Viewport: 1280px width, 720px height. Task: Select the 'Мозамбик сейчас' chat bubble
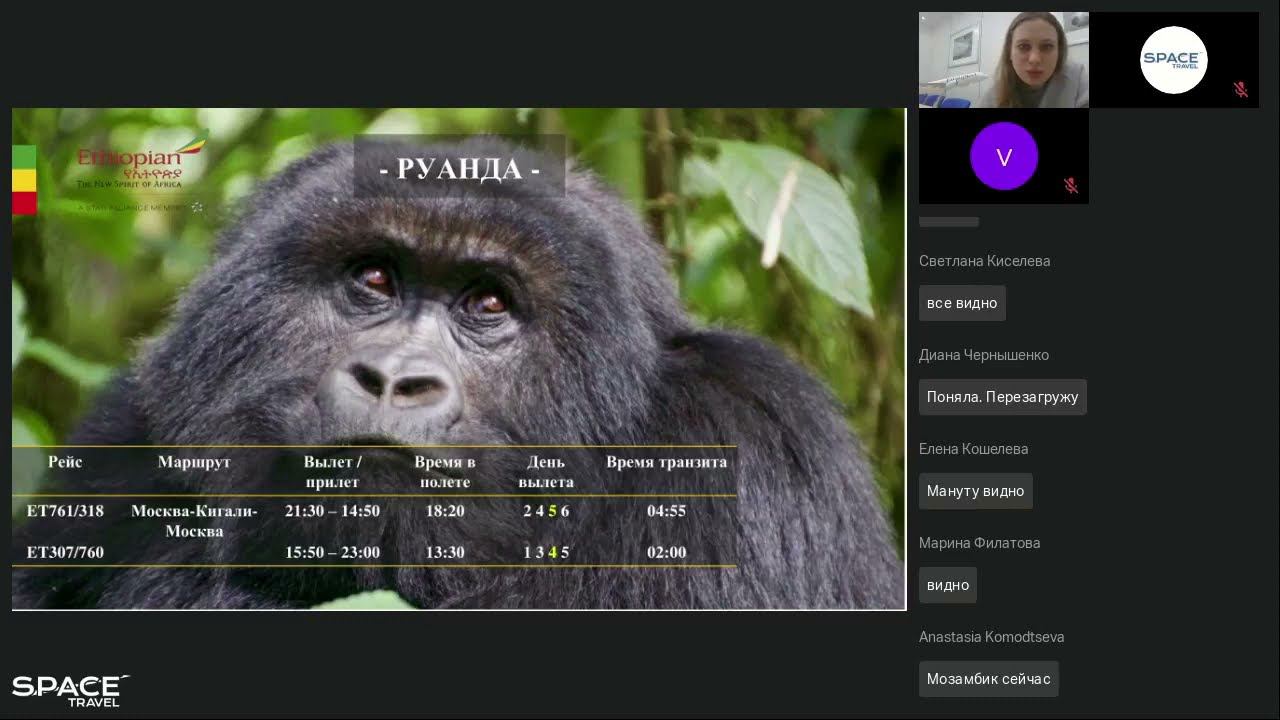click(x=988, y=679)
